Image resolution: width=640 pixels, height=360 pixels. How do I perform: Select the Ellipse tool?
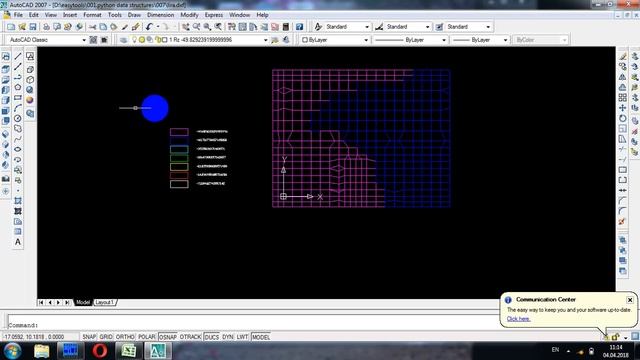pos(18,149)
